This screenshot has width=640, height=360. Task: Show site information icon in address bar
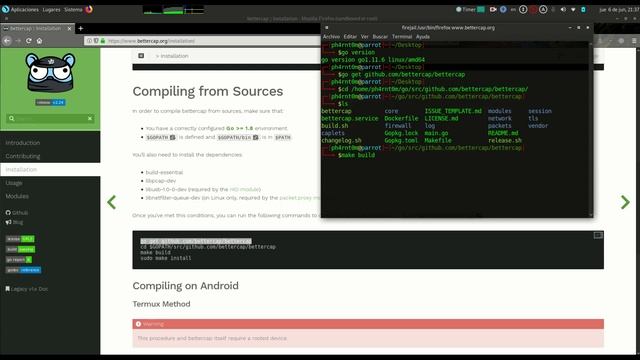89,41
